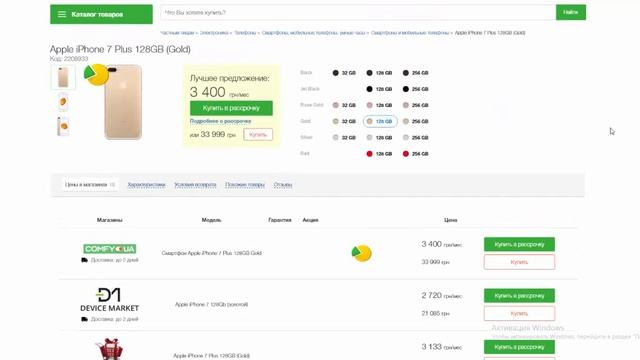Click the pie-chart installment badge on product photo

point(96,74)
